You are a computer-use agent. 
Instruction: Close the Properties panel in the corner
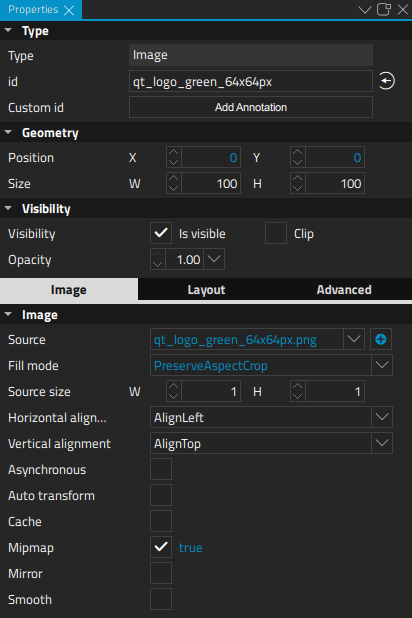click(x=403, y=9)
